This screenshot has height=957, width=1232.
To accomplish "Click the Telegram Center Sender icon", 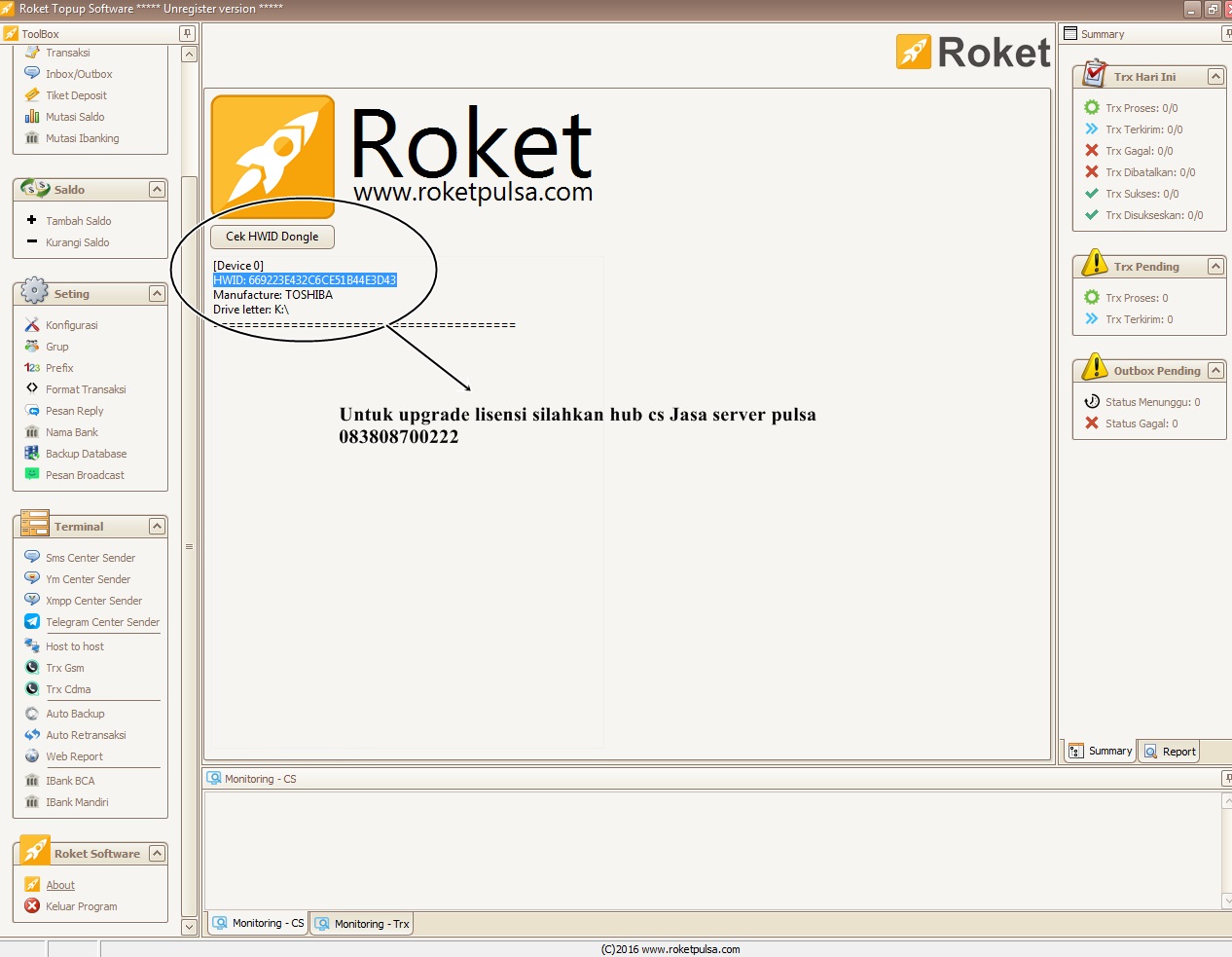I will click(32, 621).
